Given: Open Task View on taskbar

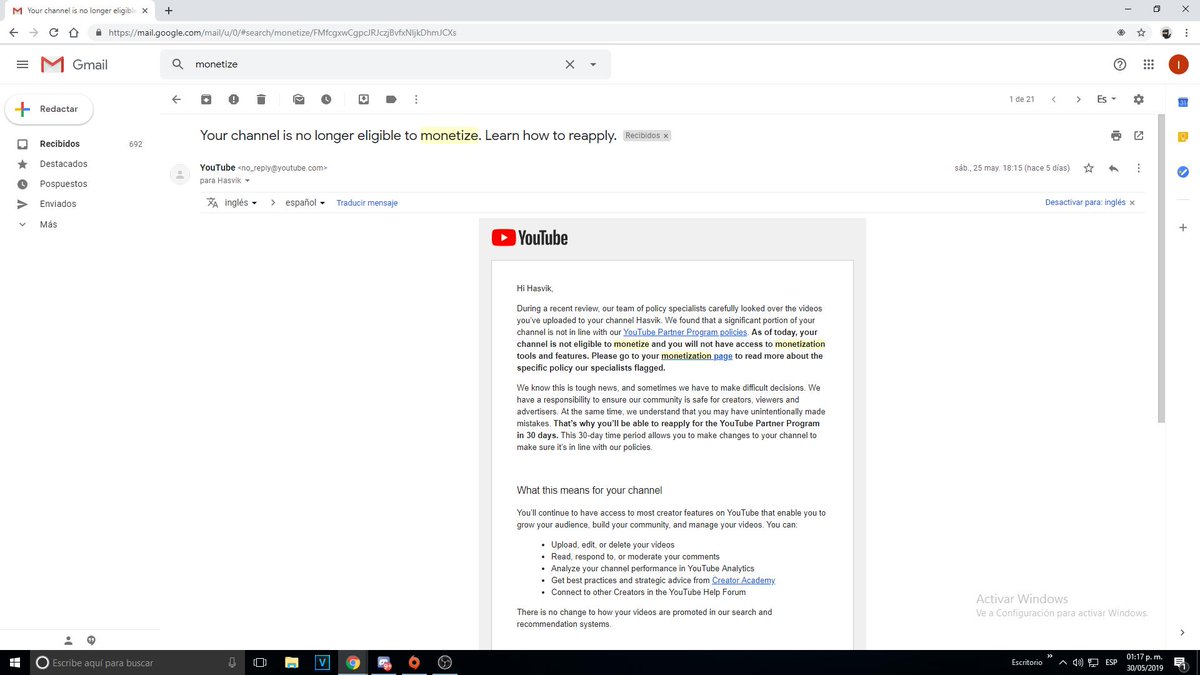Looking at the screenshot, I should 260,662.
